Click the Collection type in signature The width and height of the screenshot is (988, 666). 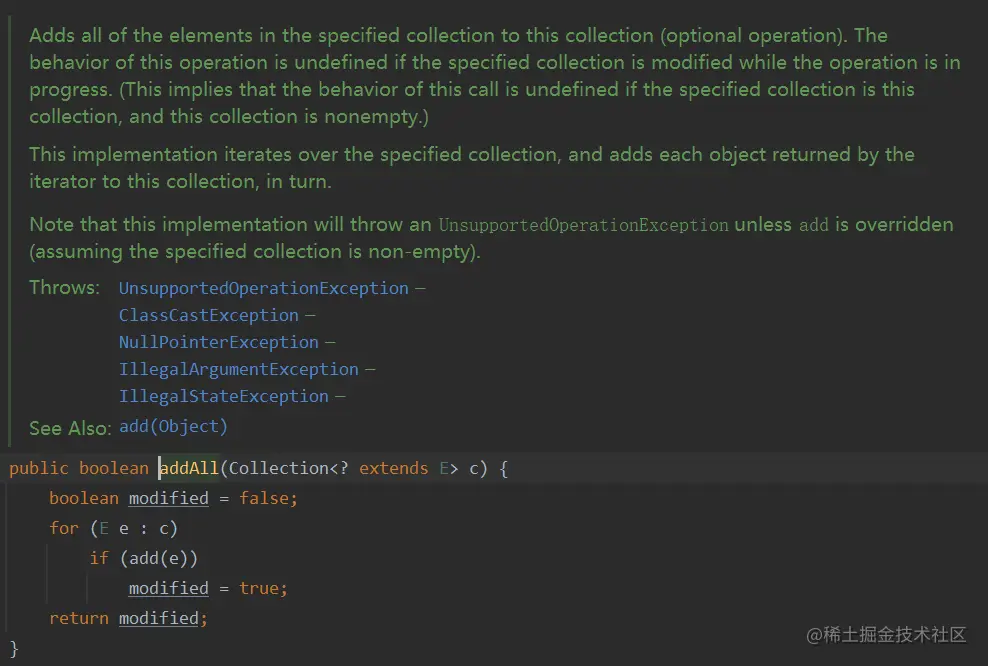point(279,468)
